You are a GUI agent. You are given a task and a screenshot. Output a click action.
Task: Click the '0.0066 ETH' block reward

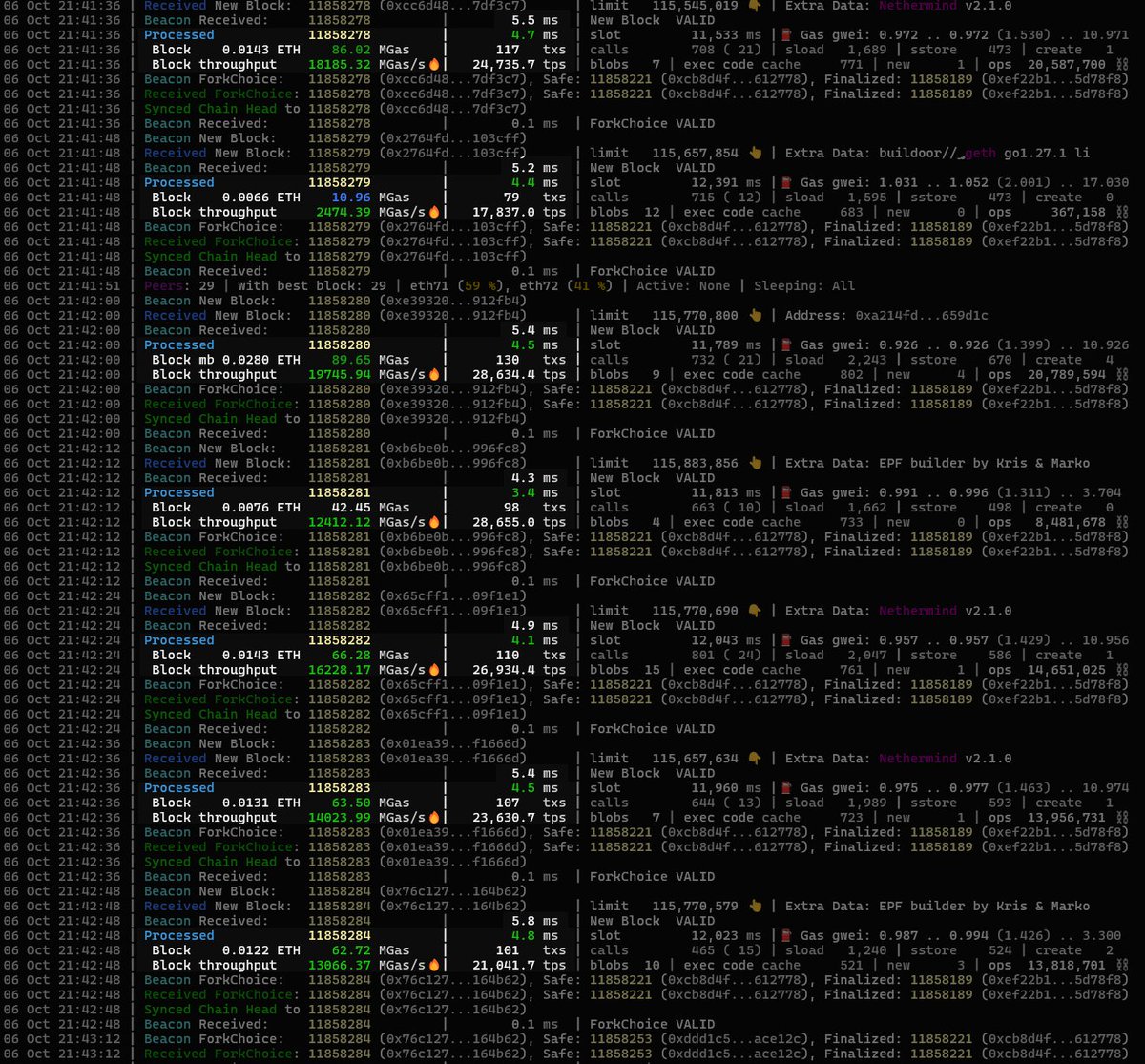[260, 198]
